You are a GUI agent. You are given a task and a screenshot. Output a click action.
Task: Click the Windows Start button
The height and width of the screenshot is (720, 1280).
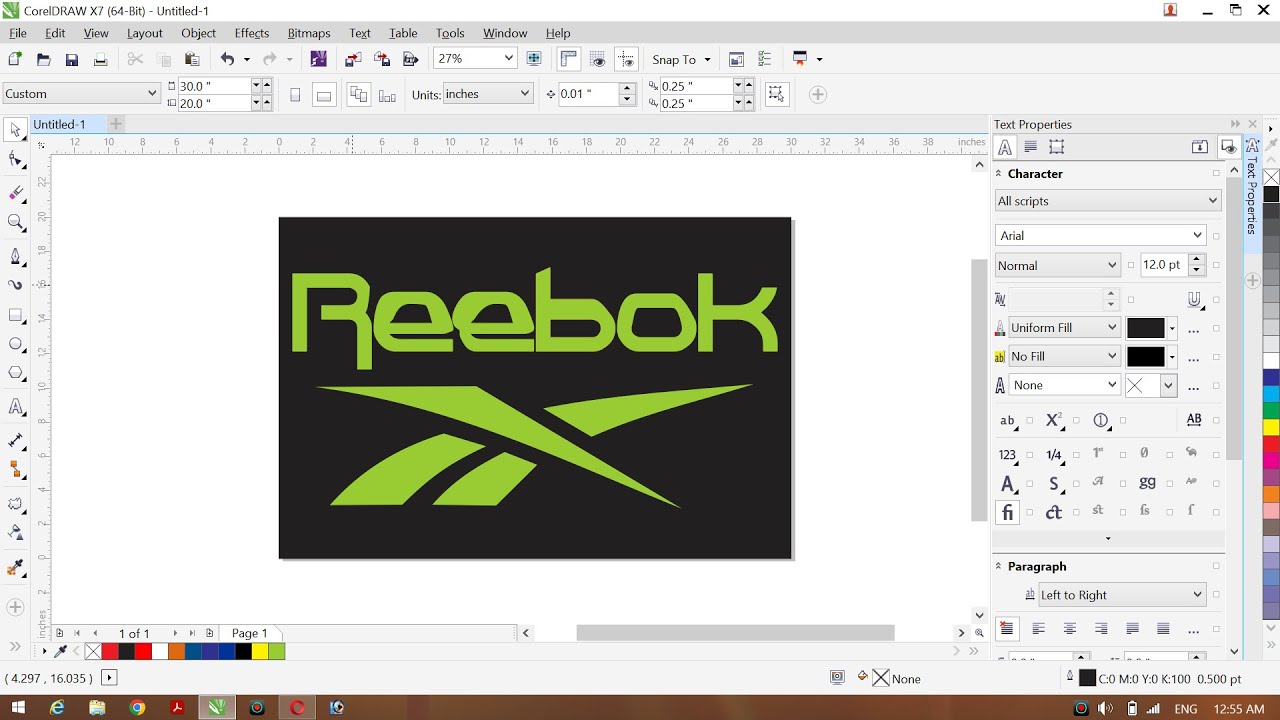18,708
